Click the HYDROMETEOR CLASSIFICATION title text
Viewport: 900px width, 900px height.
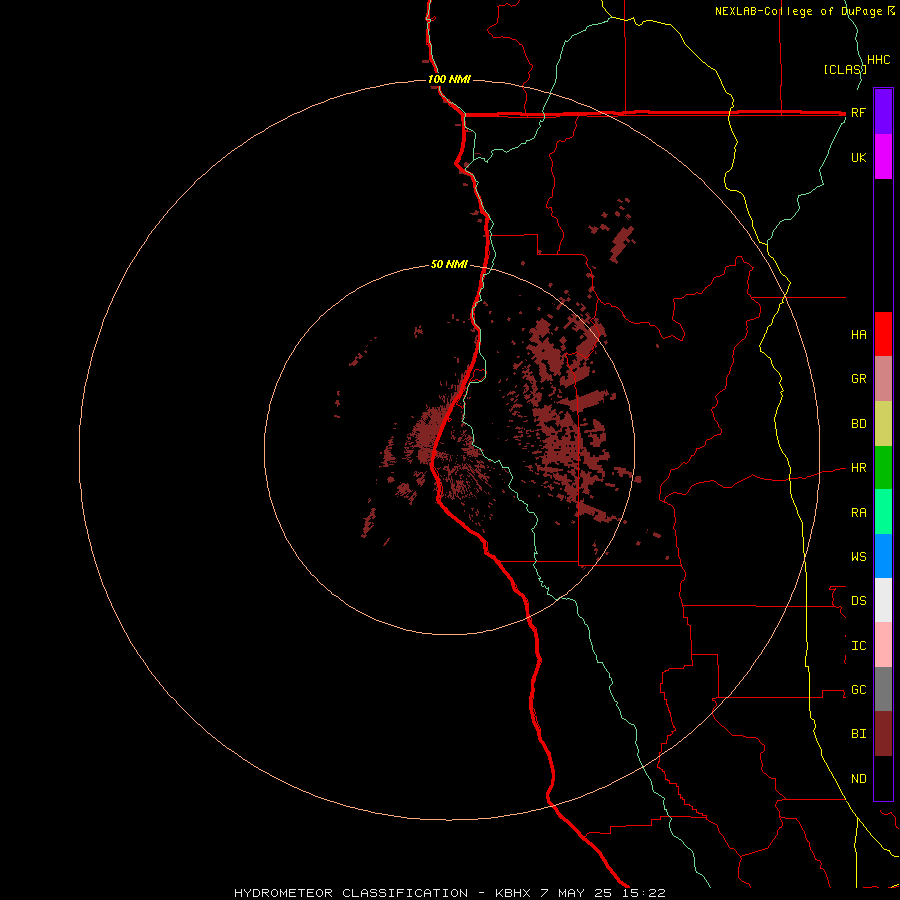tap(351, 893)
